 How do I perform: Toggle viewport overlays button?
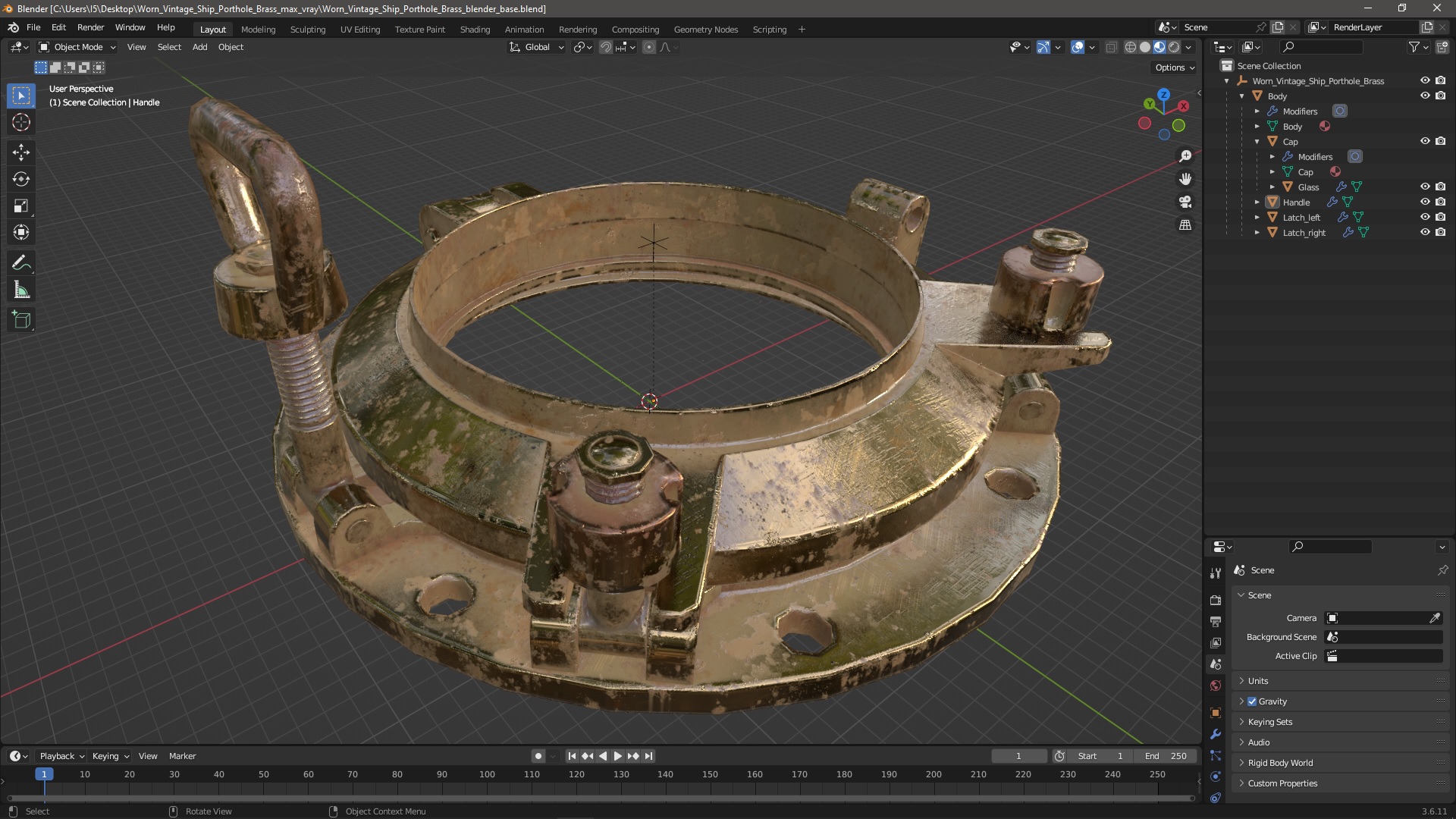tap(1078, 47)
